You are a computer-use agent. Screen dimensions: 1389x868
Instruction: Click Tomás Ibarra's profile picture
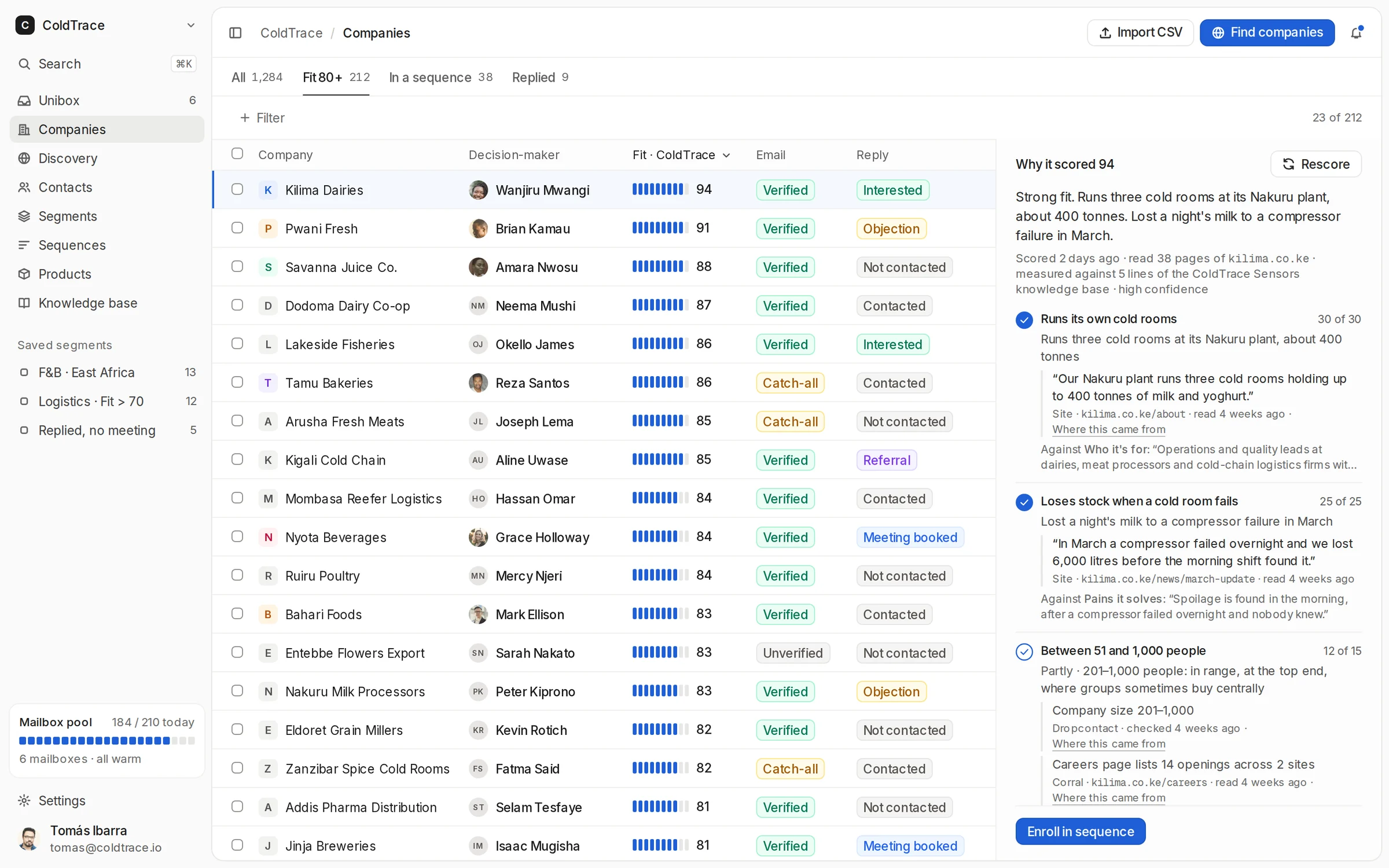(28, 838)
